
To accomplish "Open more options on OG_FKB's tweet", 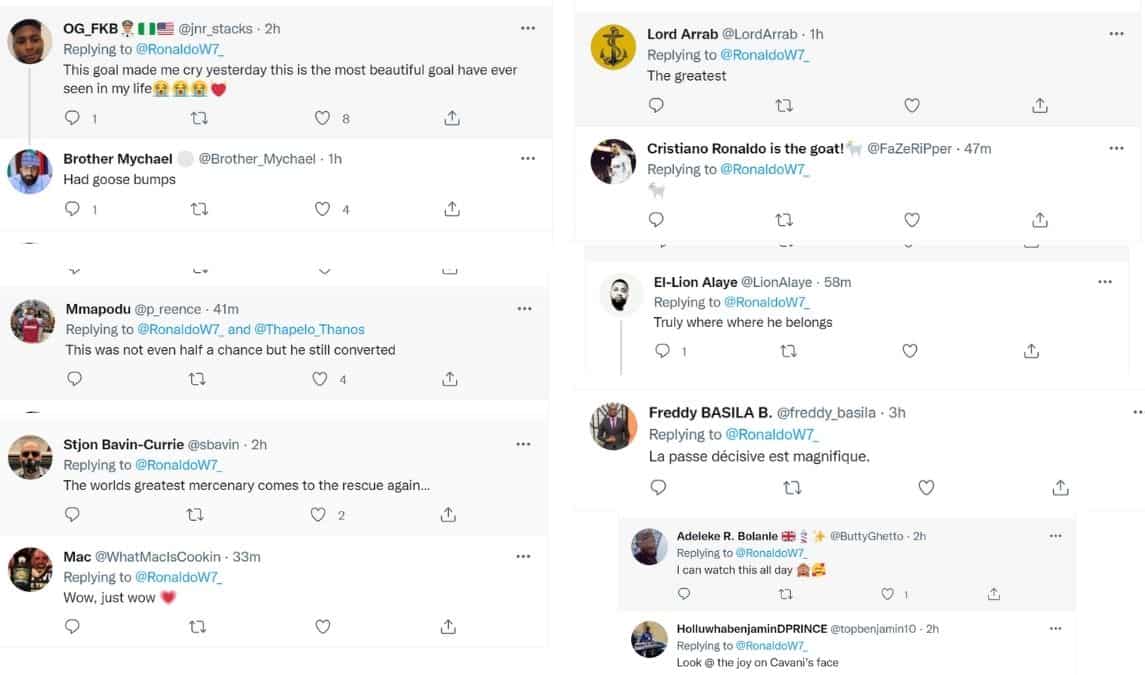I will pos(527,29).
